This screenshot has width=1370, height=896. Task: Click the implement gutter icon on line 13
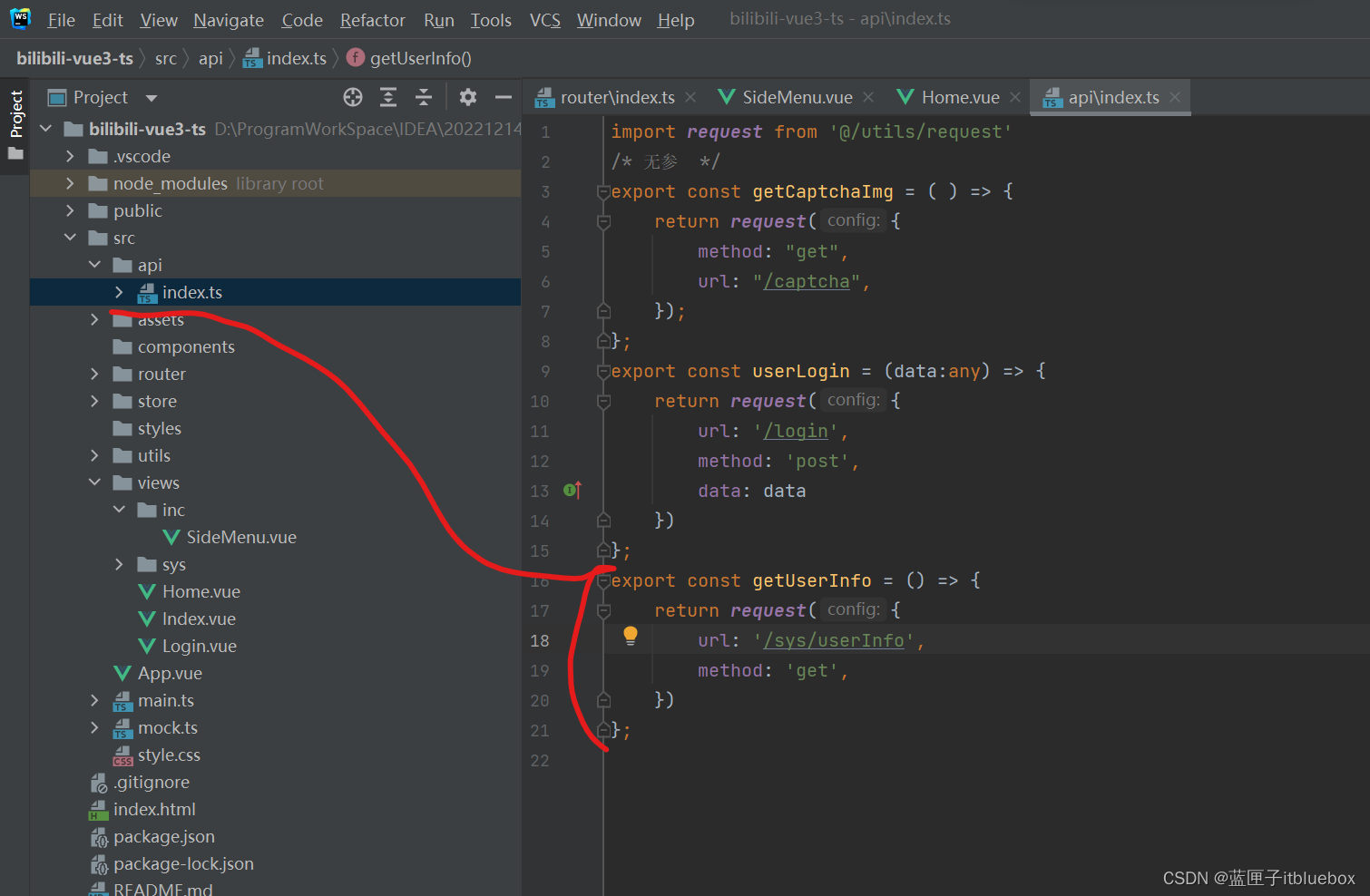pos(572,491)
